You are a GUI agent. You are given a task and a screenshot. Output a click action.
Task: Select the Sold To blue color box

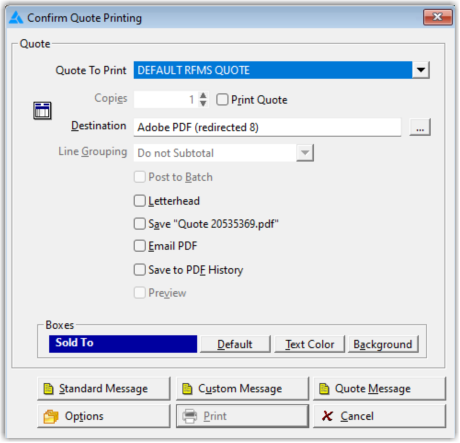pyautogui.click(x=123, y=344)
